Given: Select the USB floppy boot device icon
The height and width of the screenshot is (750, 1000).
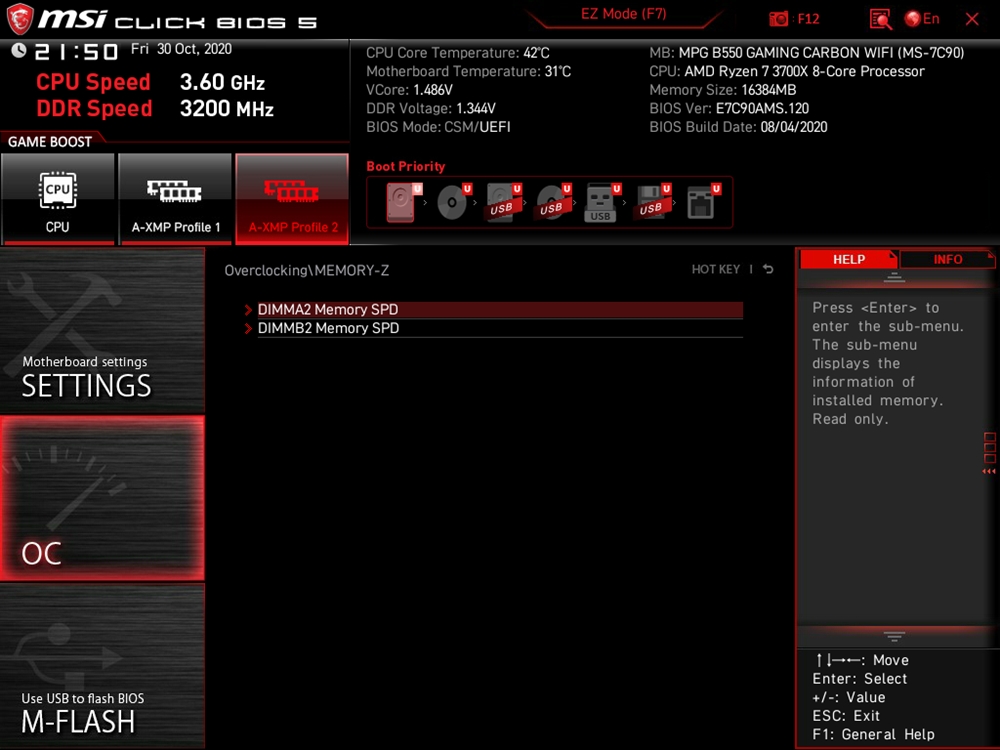Looking at the screenshot, I should 652,202.
